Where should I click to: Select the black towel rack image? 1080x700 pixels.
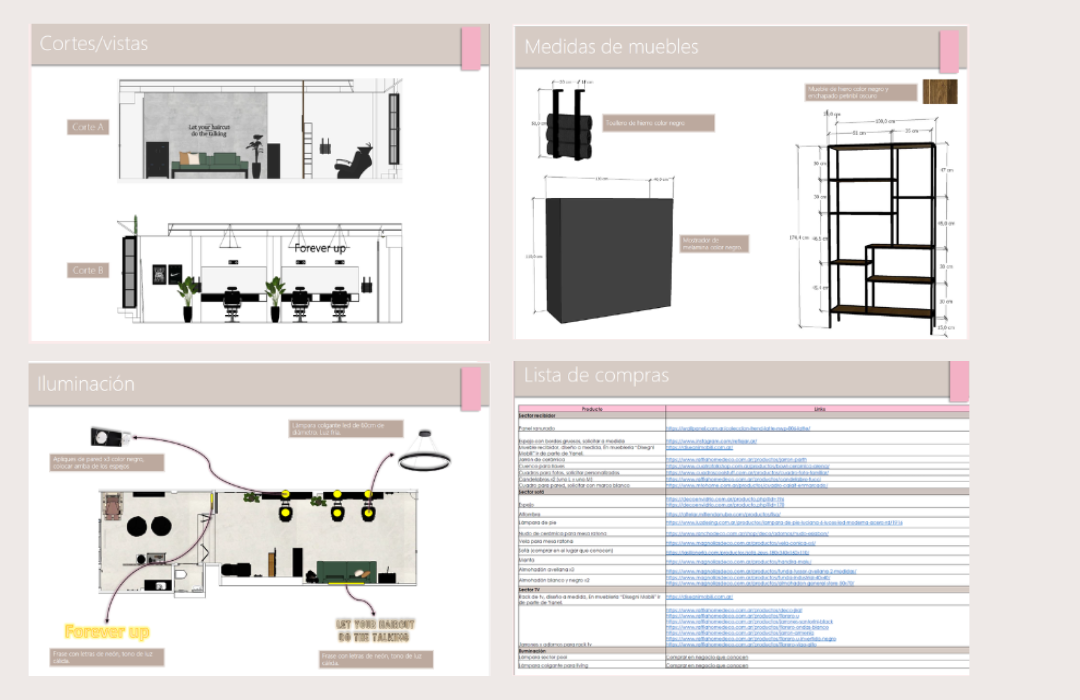[x=568, y=125]
